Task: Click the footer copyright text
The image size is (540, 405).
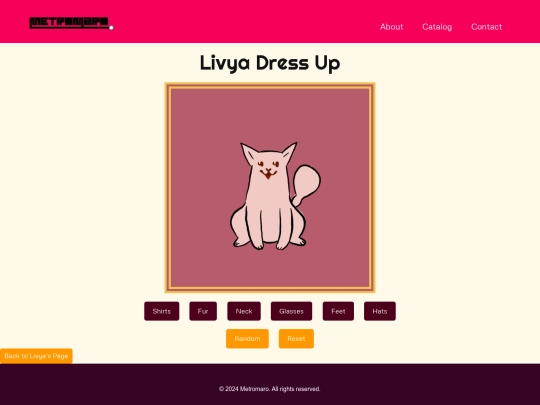Action: coord(270,389)
